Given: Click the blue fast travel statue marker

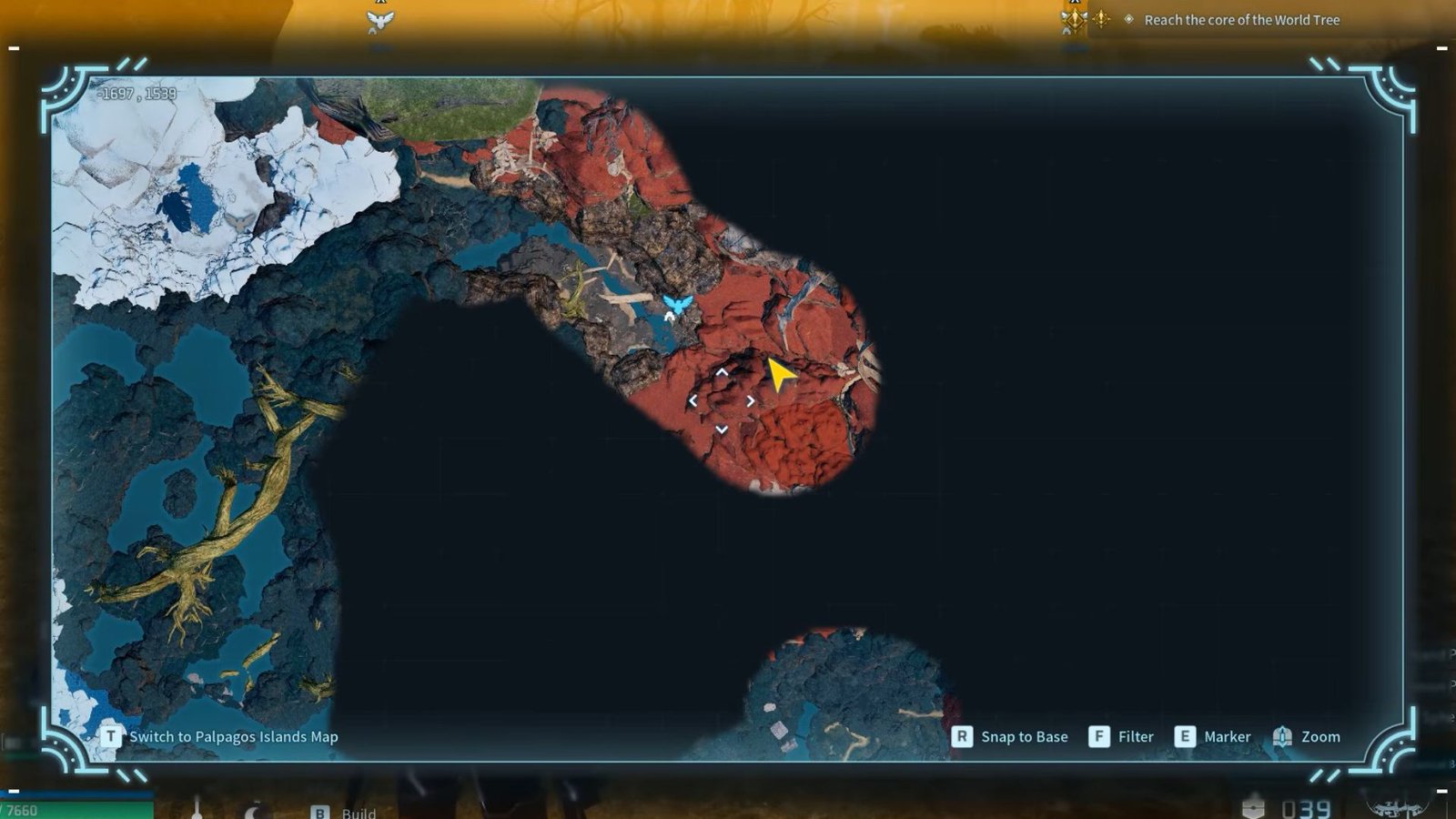Looking at the screenshot, I should point(677,307).
